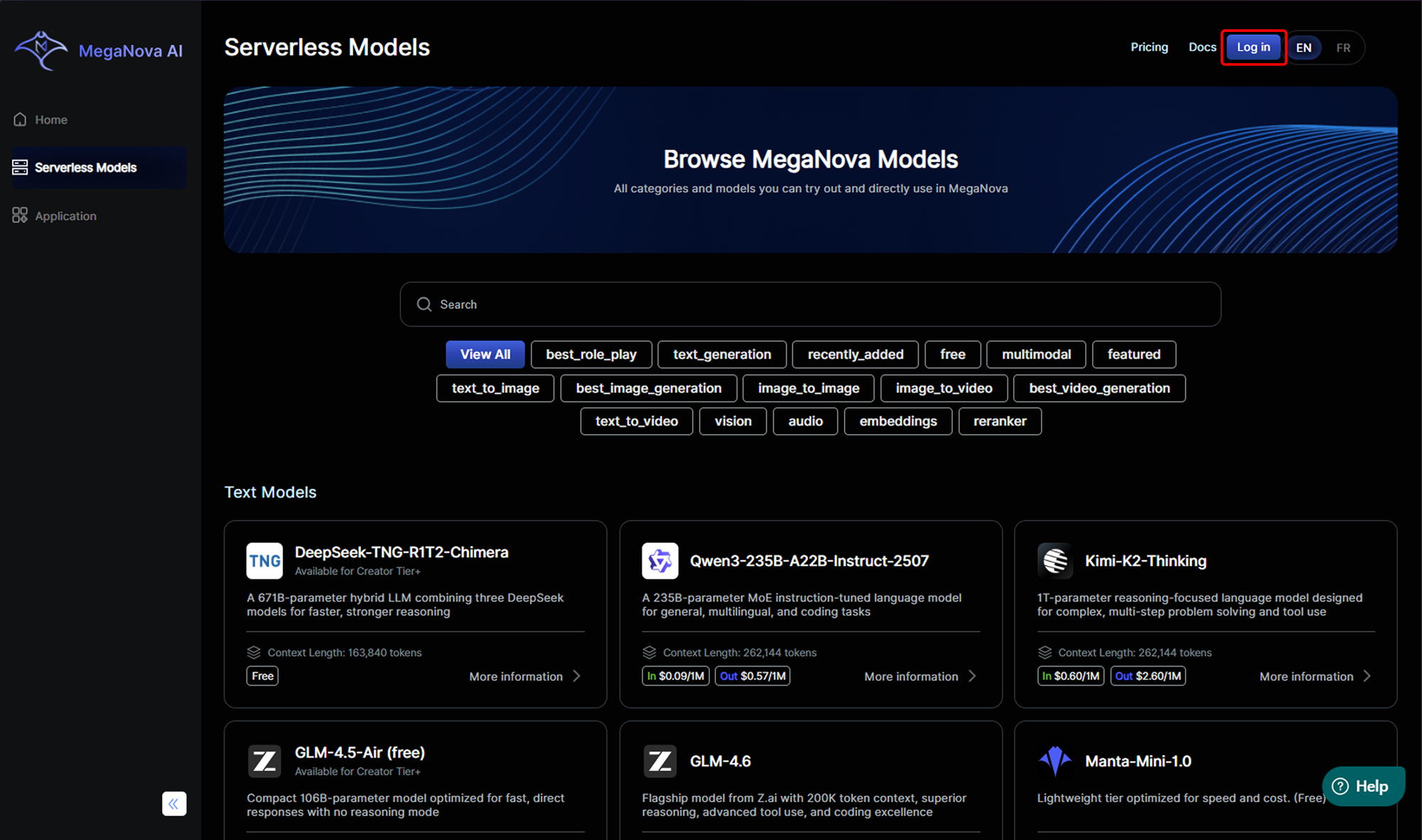1422x840 pixels.
Task: Open the Help chat widget
Action: click(x=1362, y=786)
